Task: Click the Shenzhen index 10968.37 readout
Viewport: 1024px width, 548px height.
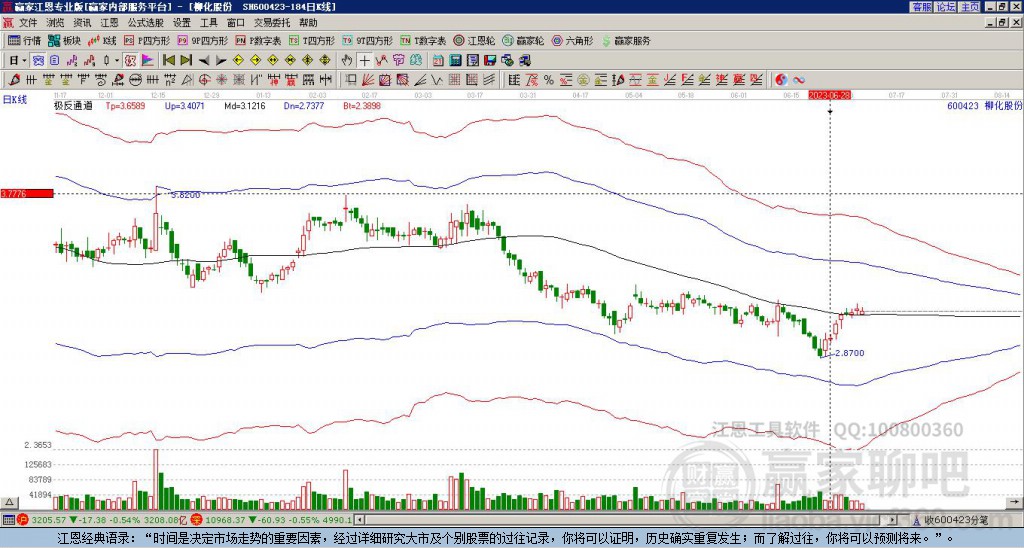Action: [x=227, y=520]
